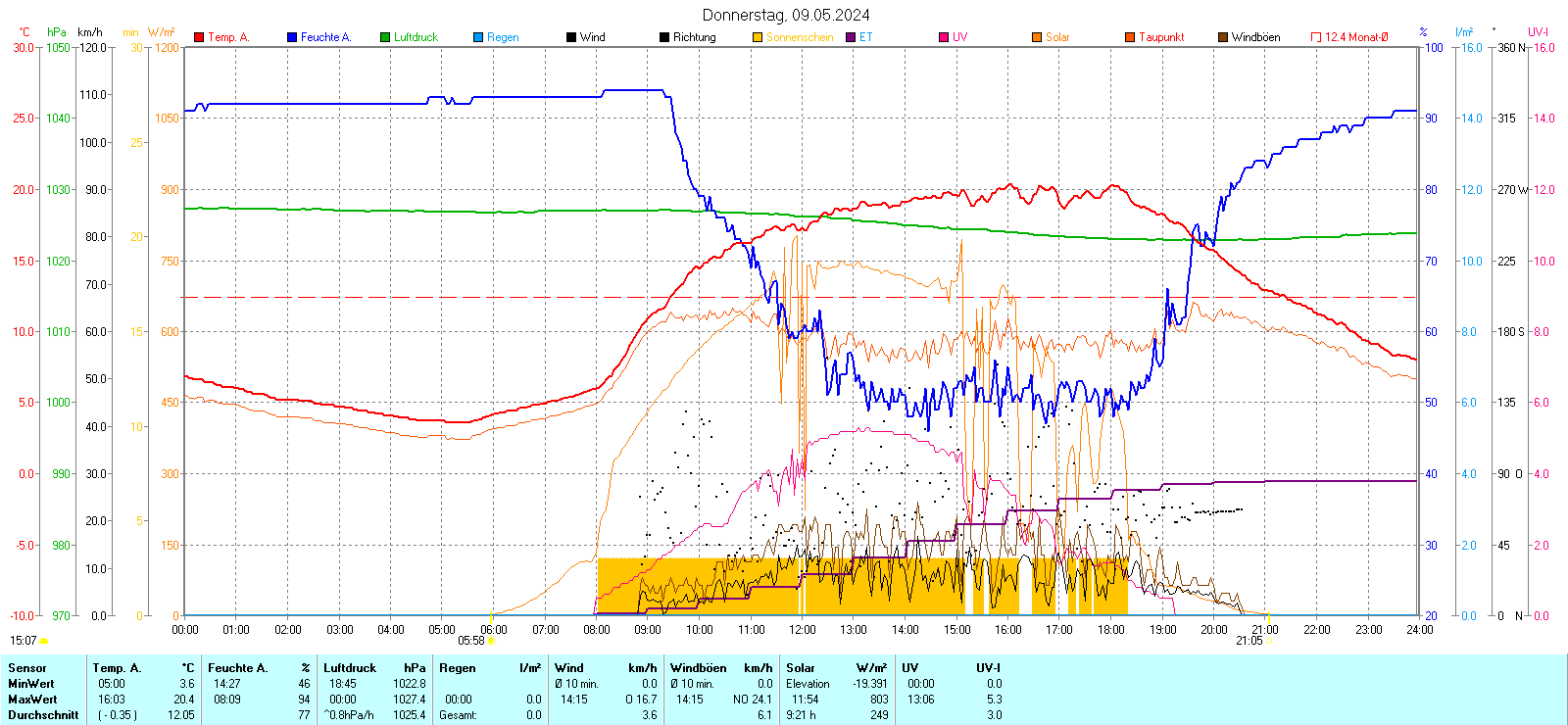Click the MaxWert row label
The image size is (1568, 725).
point(32,700)
